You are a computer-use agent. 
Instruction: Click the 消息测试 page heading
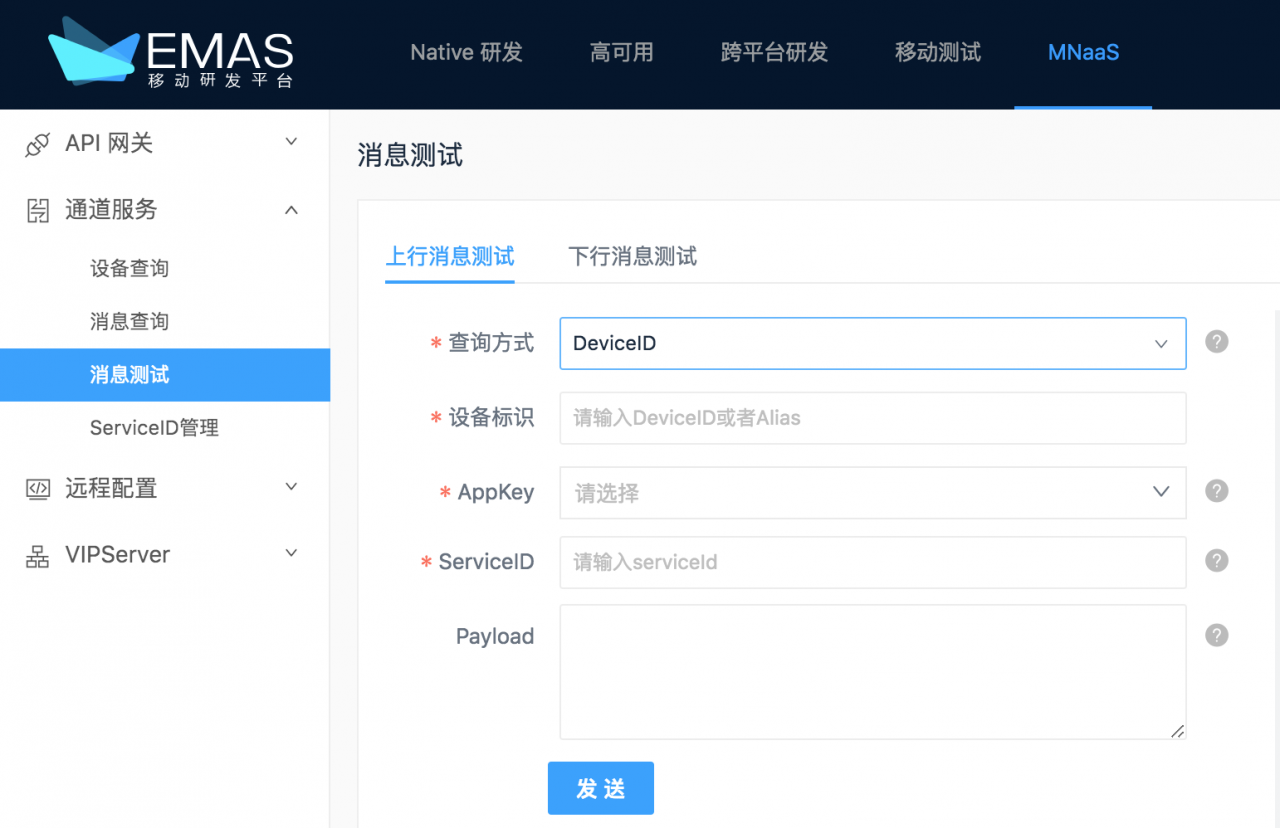coord(410,155)
